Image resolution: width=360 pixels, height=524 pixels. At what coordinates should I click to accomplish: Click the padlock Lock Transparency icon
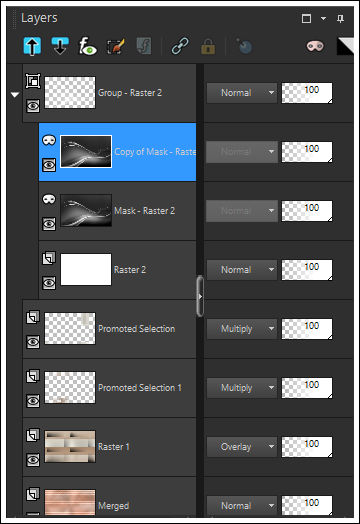(208, 46)
